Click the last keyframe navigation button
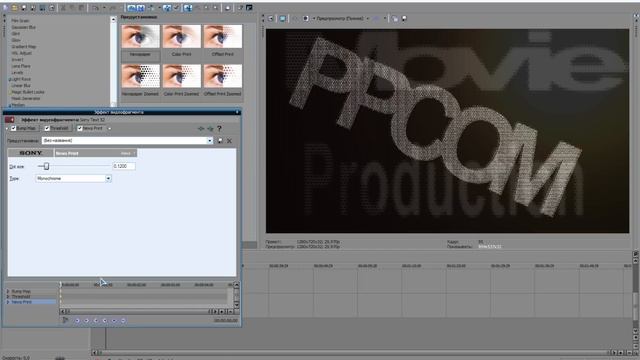Viewport: 640px width, 360px height. (123, 321)
